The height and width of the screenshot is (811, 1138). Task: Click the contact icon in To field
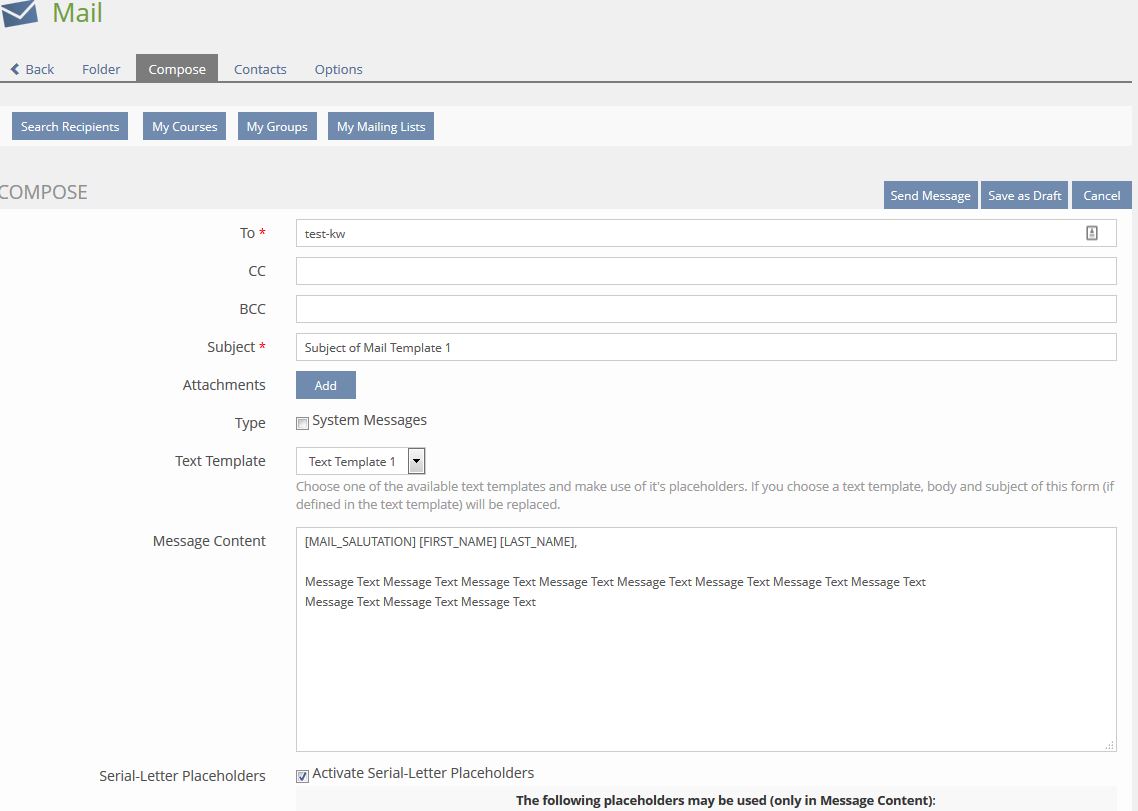point(1091,233)
